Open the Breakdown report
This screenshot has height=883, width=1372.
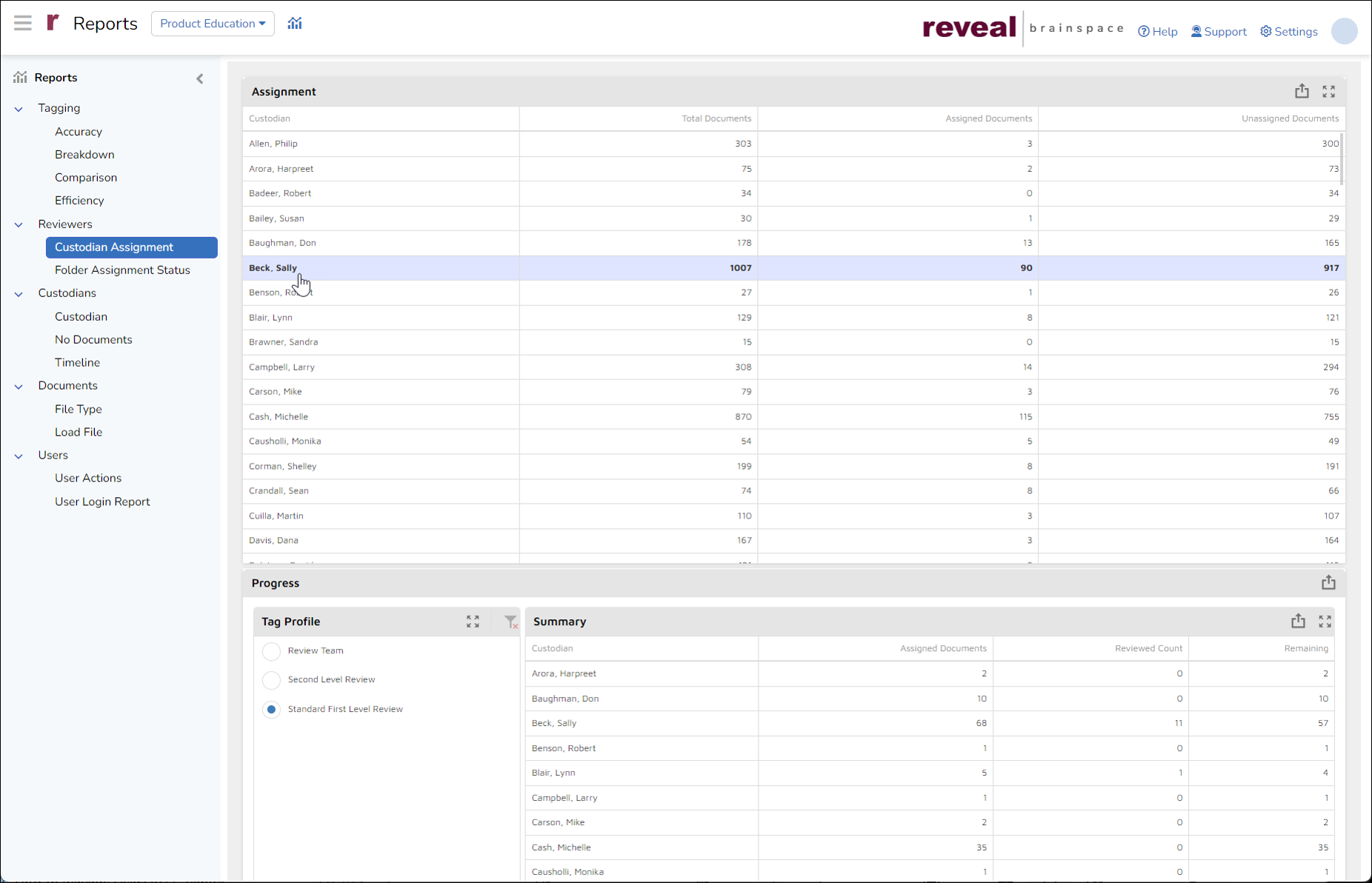click(84, 154)
